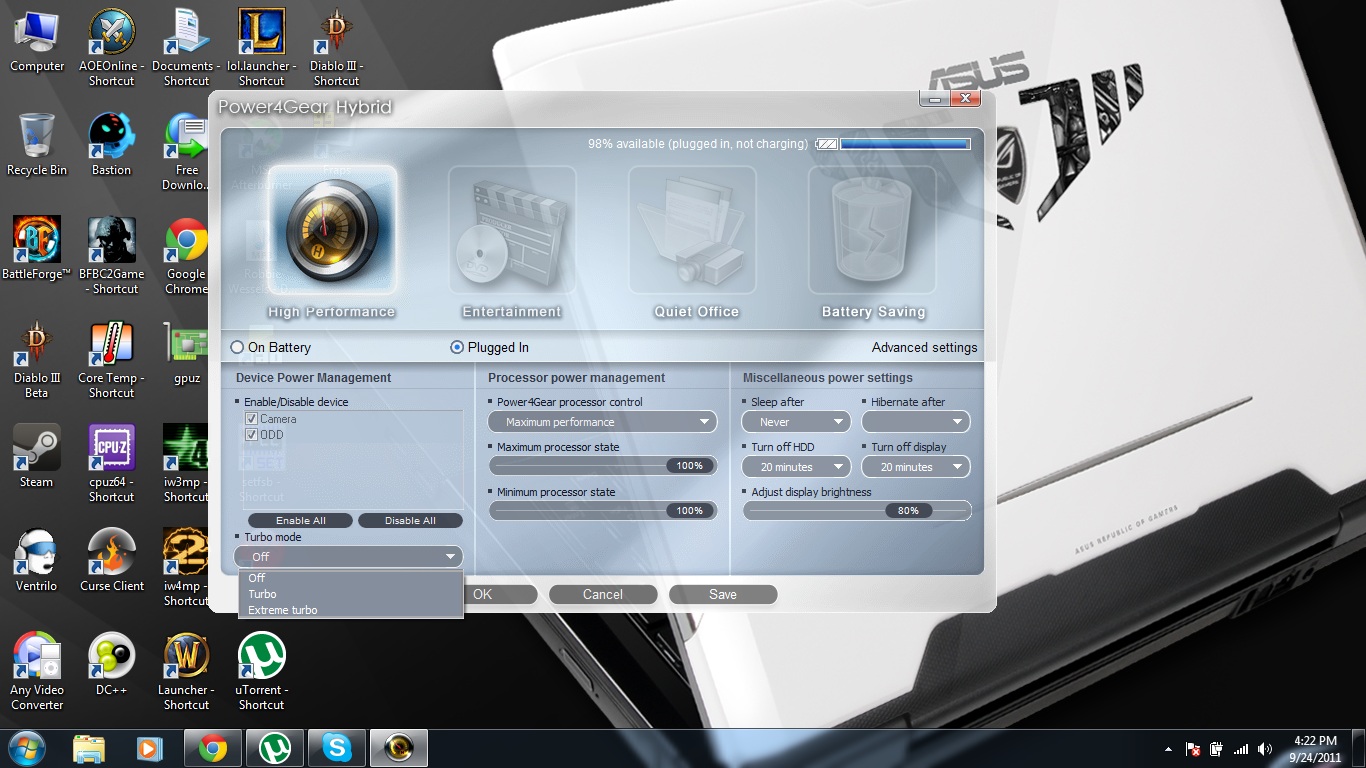Launch the lol.launcher shortcut icon
Screen dimensions: 1366x768
click(262, 46)
